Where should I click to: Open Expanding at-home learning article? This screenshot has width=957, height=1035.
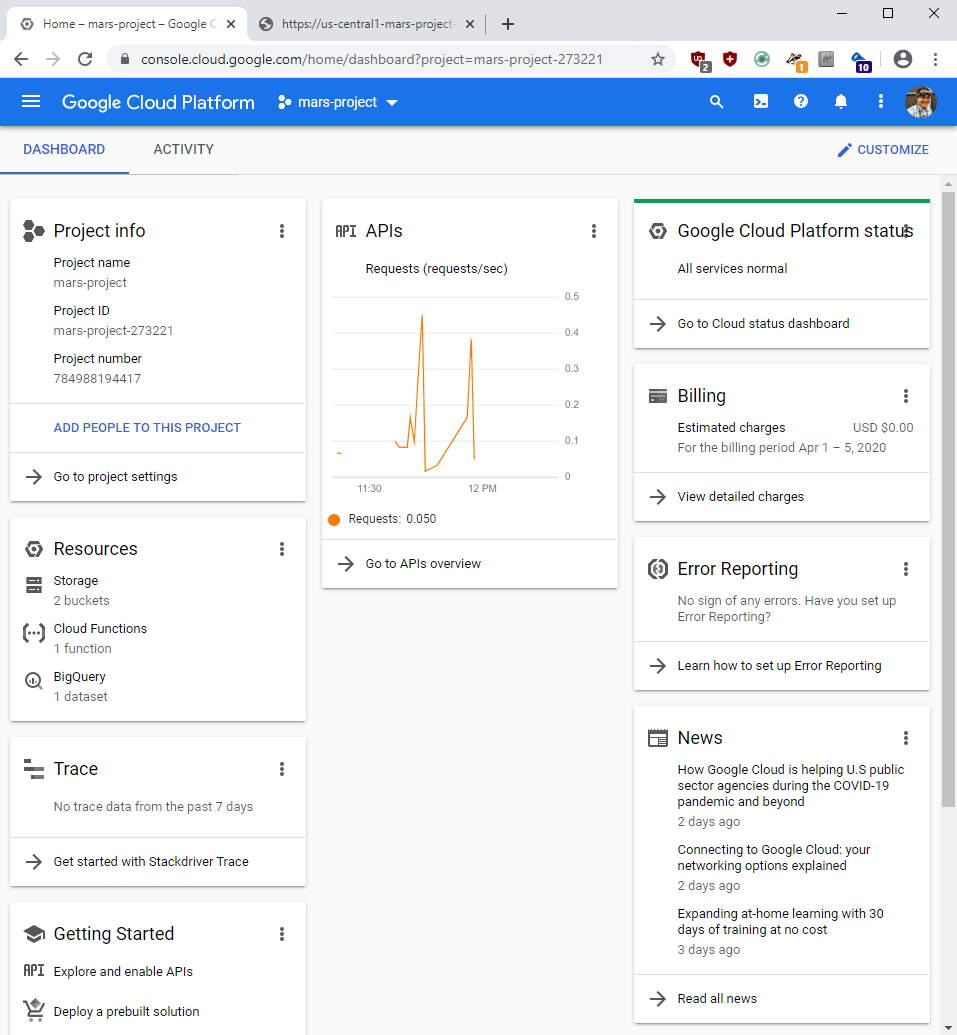tap(780, 921)
